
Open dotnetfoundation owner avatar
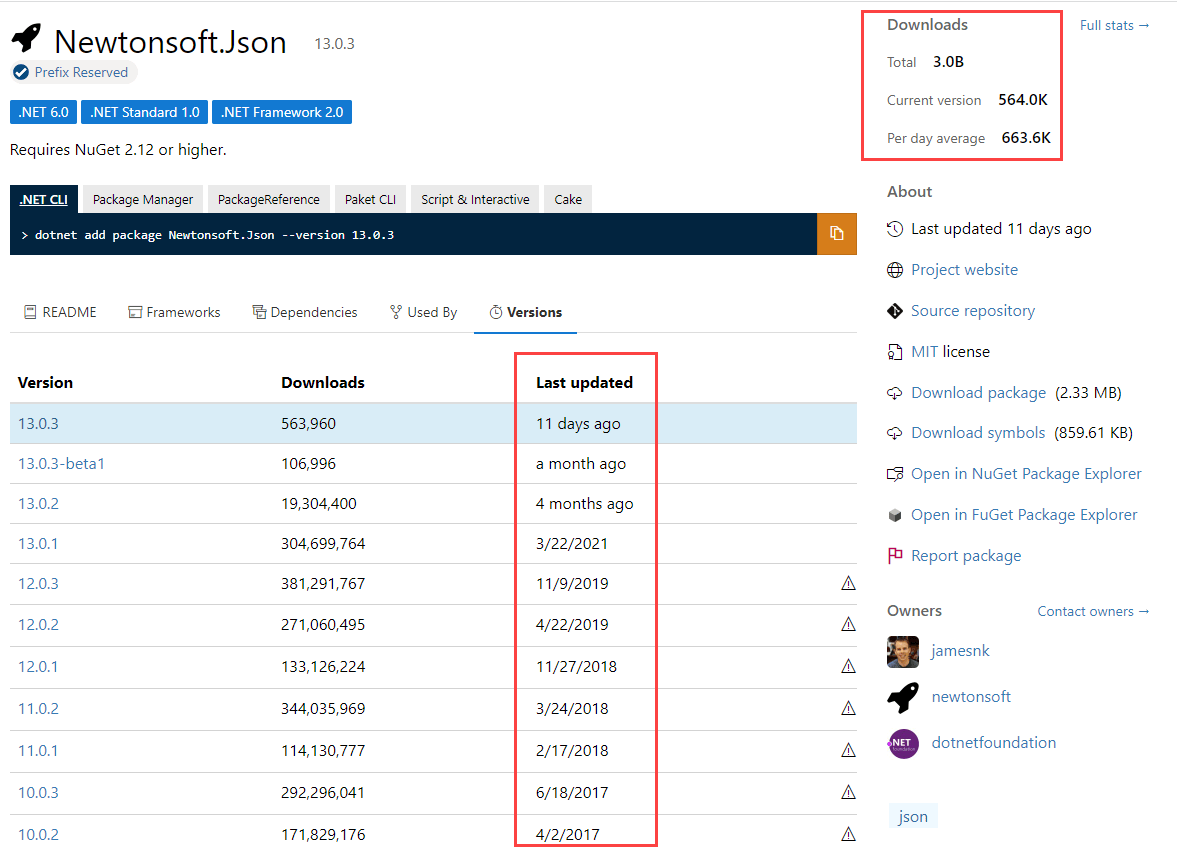point(903,743)
